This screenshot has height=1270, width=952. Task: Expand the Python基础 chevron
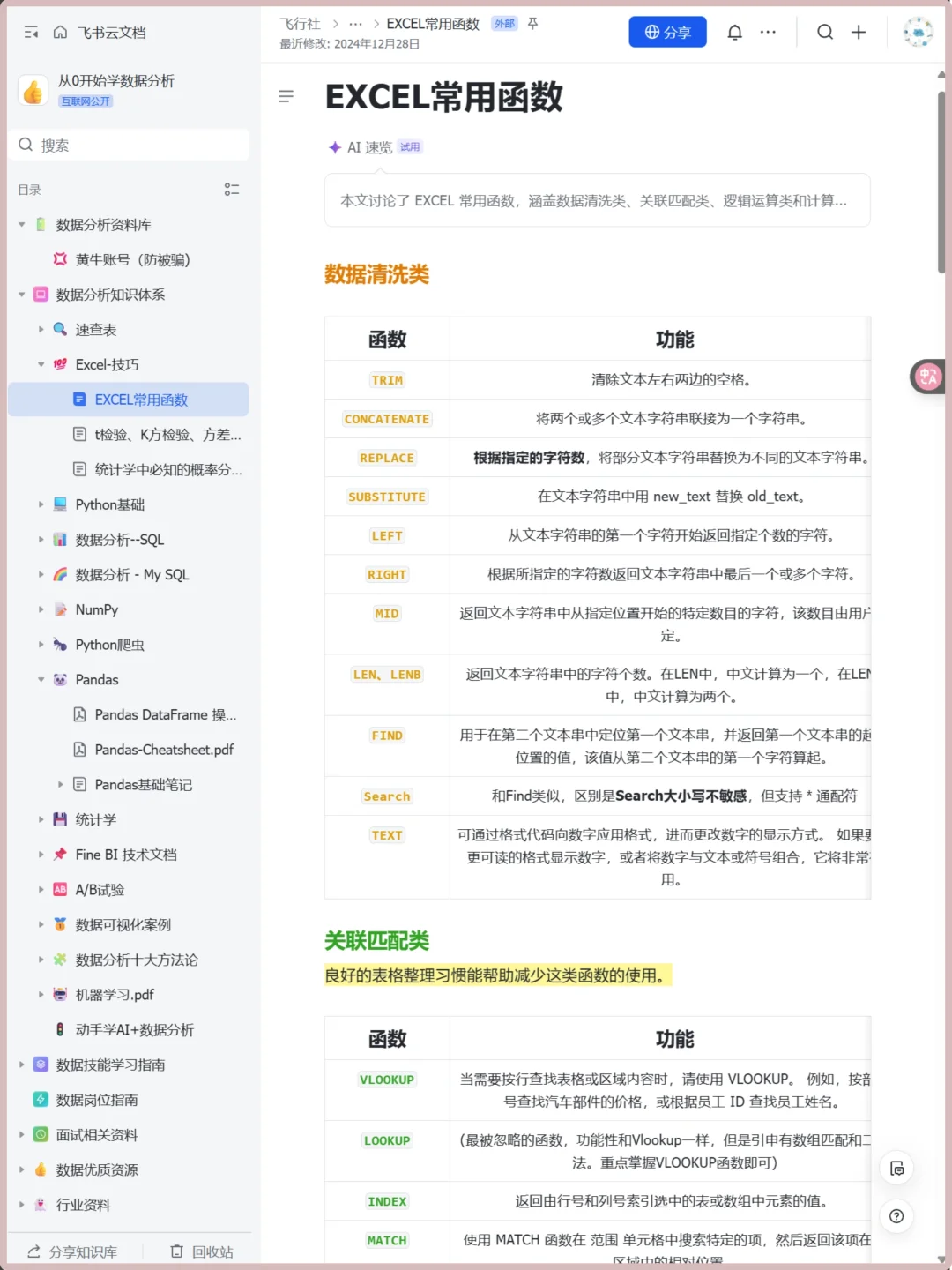click(x=41, y=504)
